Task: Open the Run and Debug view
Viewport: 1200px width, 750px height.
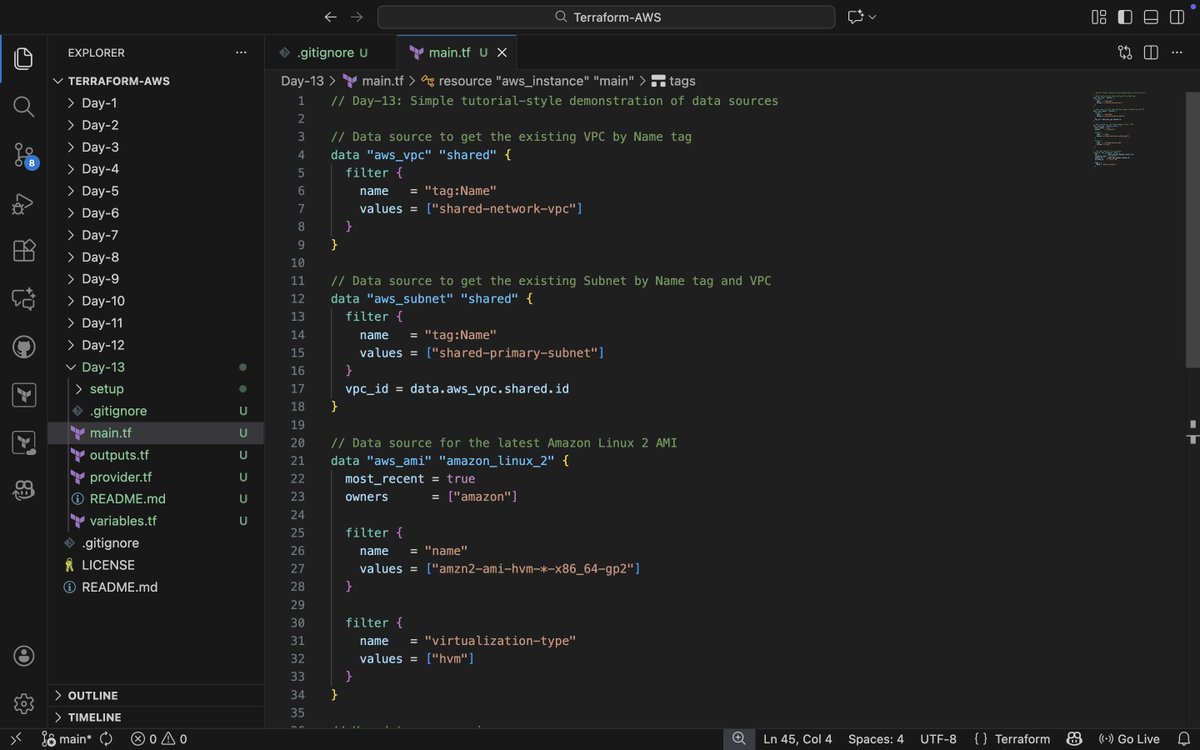Action: click(24, 203)
